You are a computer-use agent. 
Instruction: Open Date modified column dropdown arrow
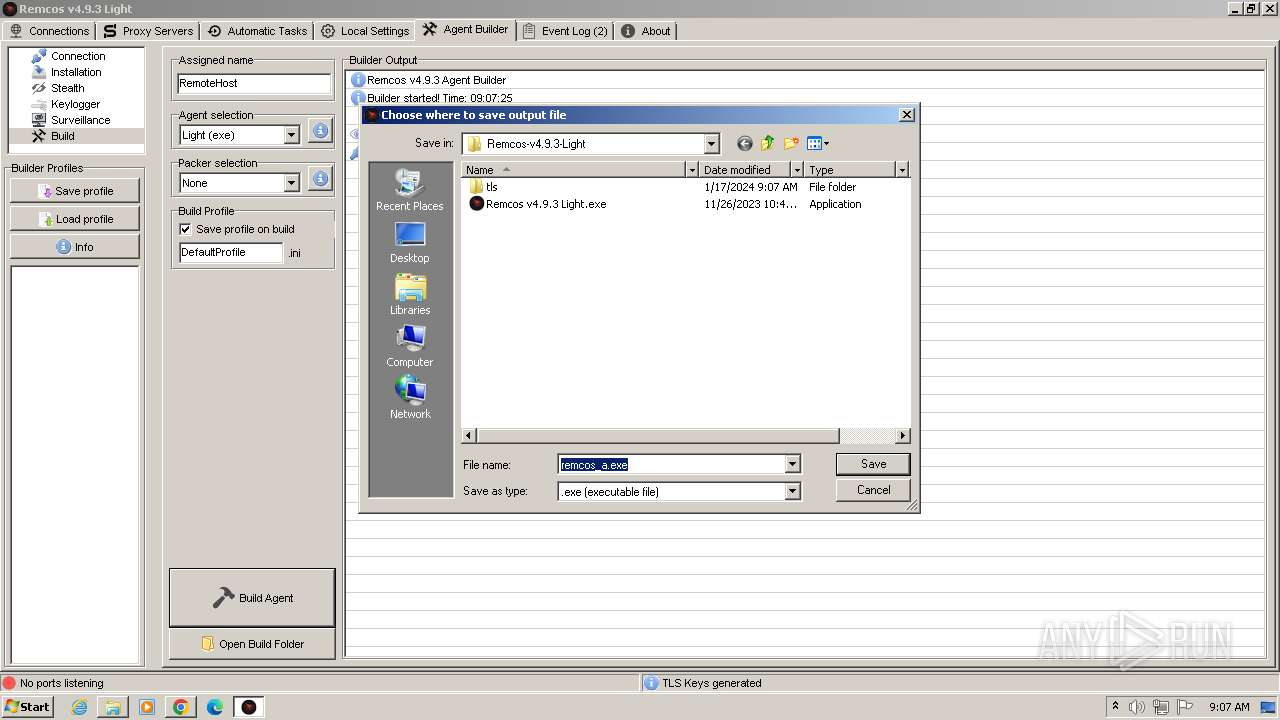click(x=797, y=170)
